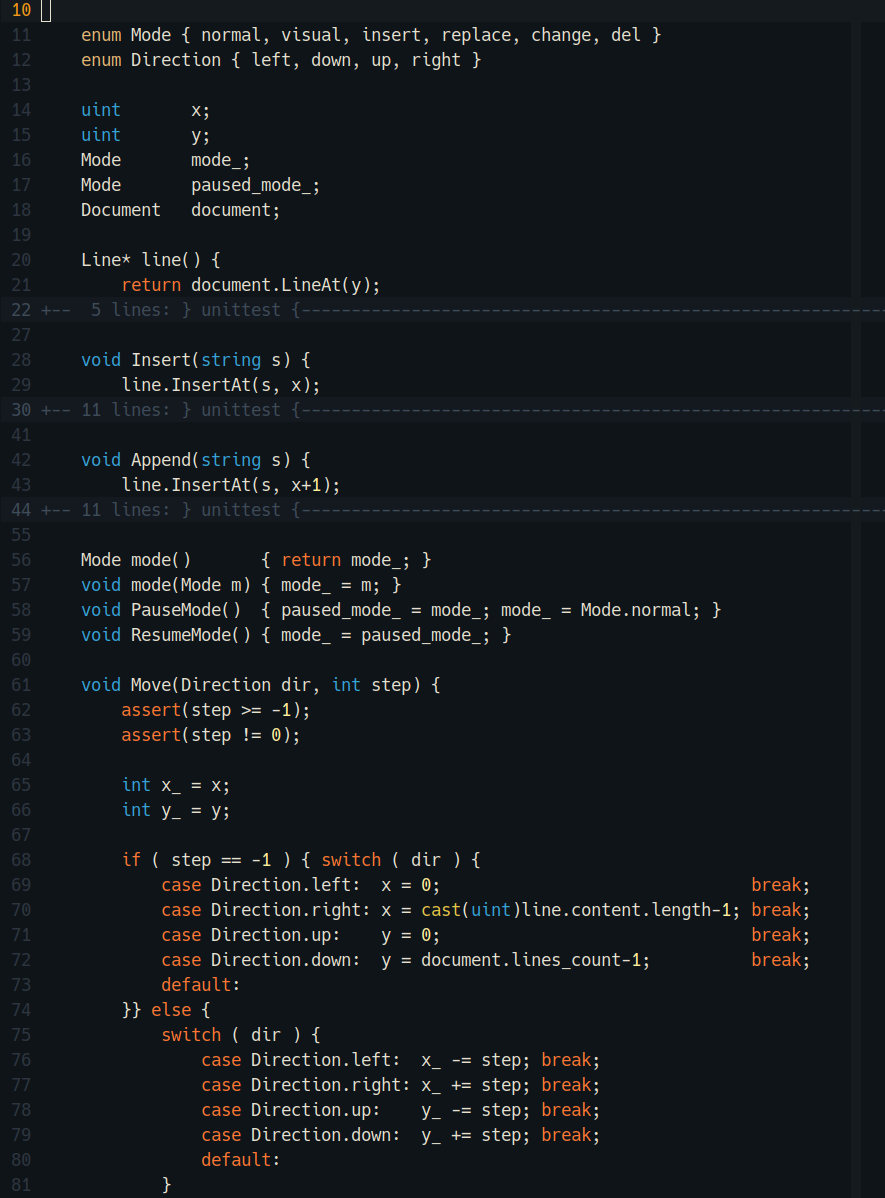This screenshot has width=885, height=1198.
Task: Click 'y_ -= step;' on line 78
Action: coord(475,1111)
